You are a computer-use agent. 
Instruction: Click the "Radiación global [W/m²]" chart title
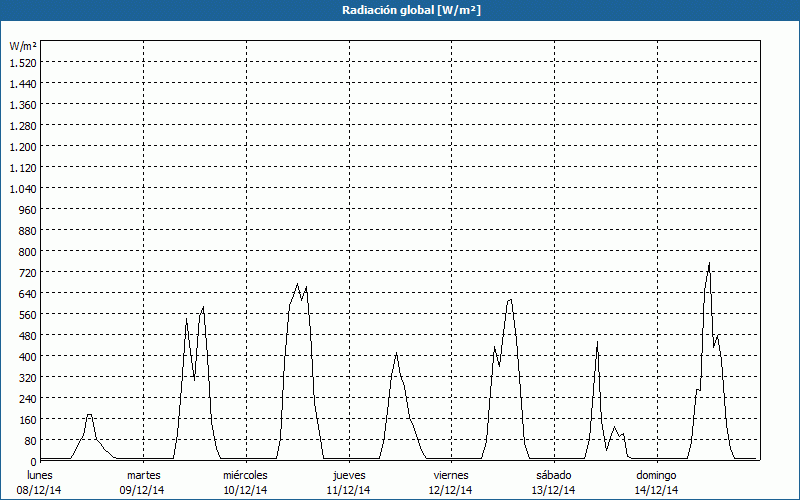click(x=400, y=10)
